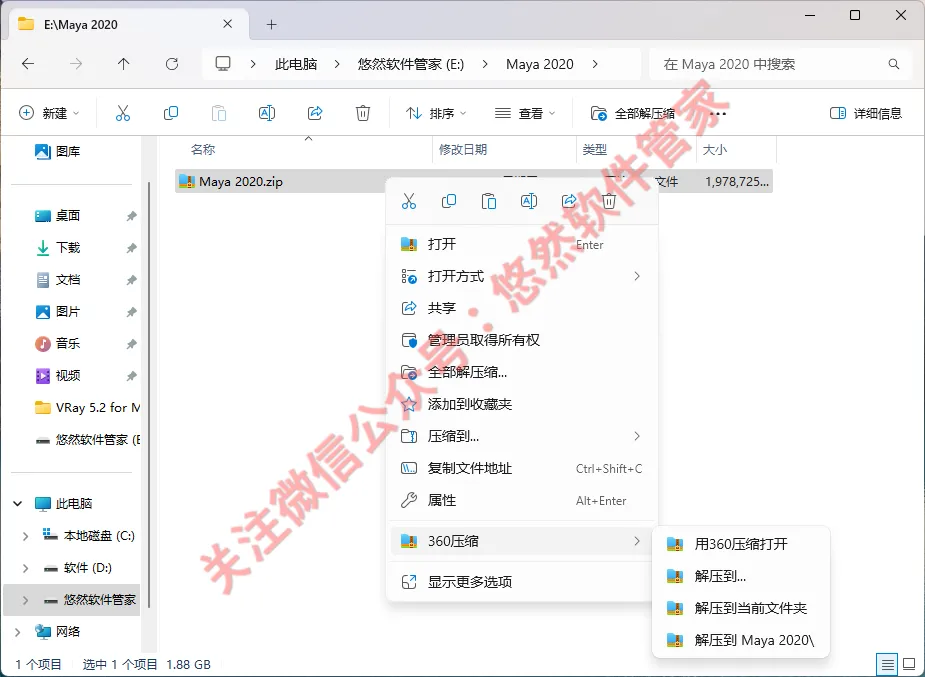
Task: Click the Copy icon in the context menu
Action: click(x=449, y=202)
